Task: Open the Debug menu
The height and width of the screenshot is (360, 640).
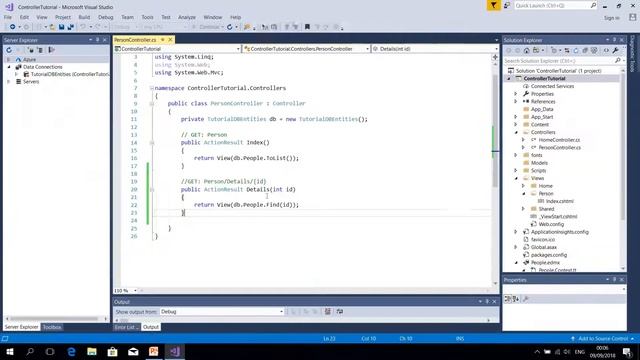Action: pos(105,17)
